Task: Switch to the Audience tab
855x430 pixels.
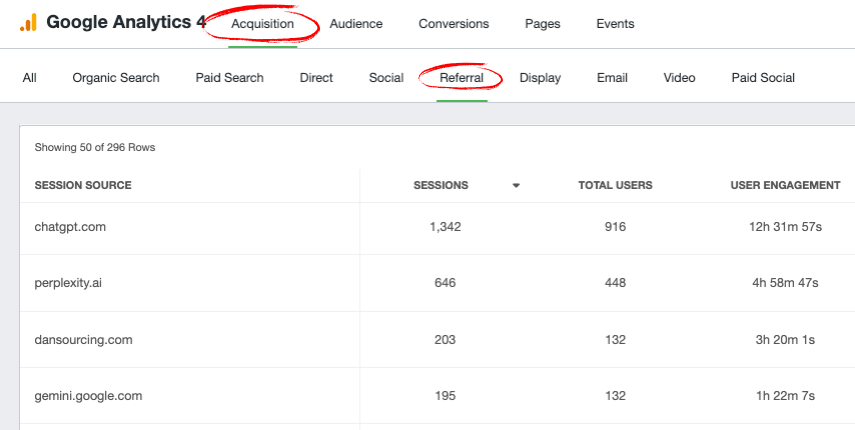Action: coord(356,24)
